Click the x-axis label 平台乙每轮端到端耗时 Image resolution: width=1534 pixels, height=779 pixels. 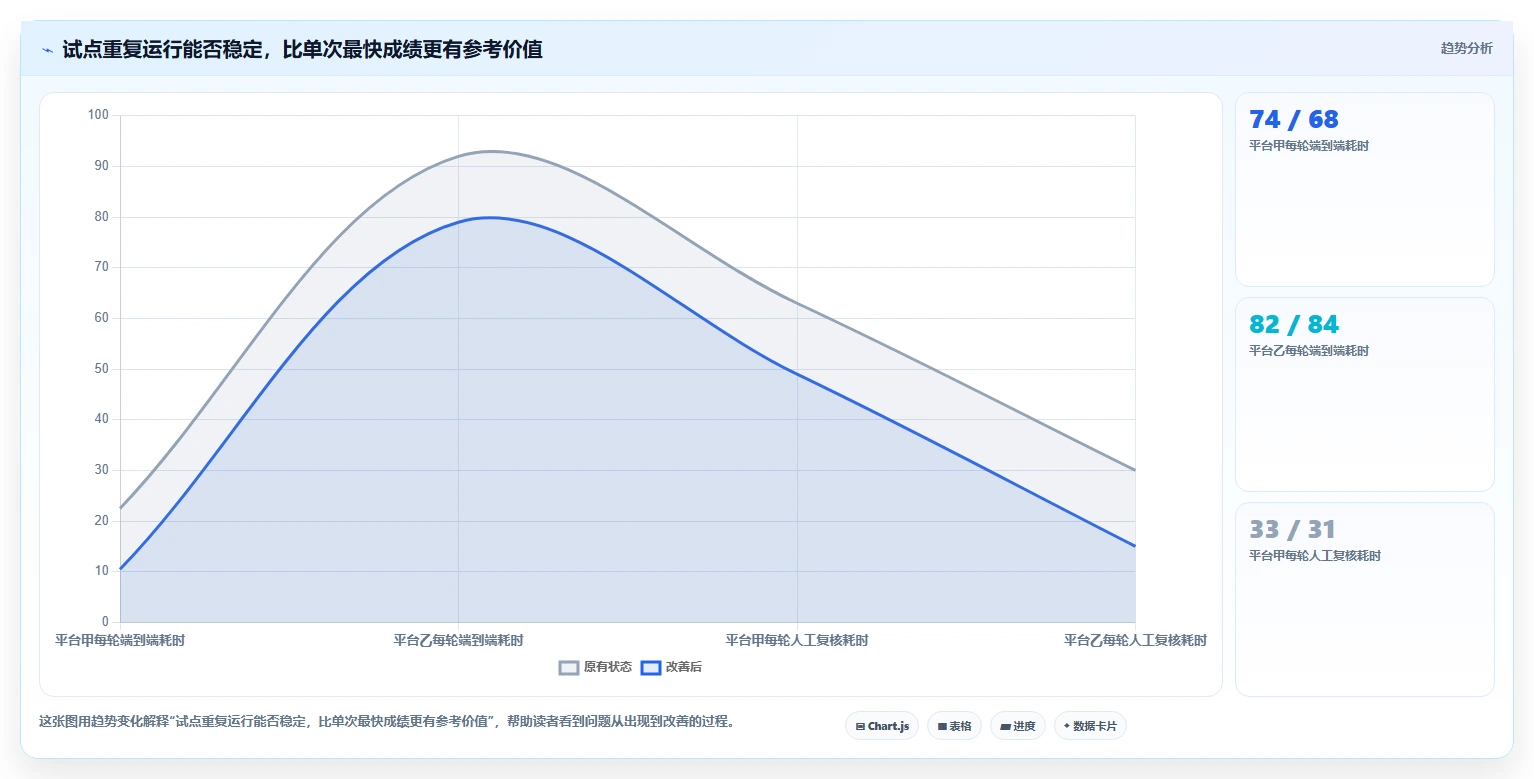click(458, 640)
